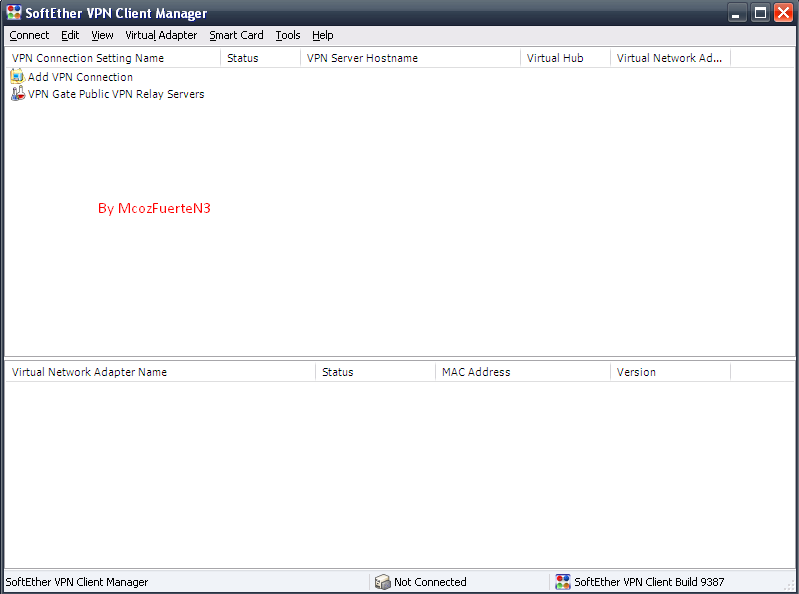Image resolution: width=799 pixels, height=594 pixels.
Task: Click the VPN Gate relay servers icon
Action: tap(17, 94)
